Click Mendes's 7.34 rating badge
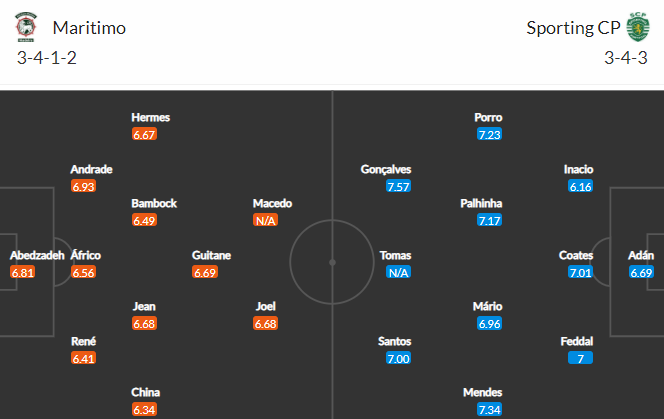The width and height of the screenshot is (664, 419). (489, 409)
